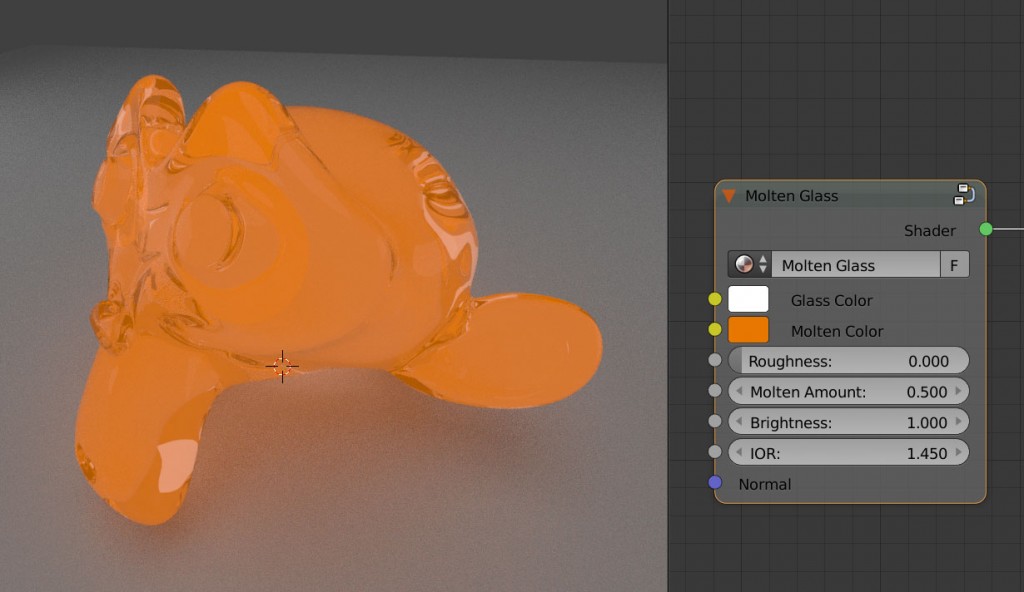The width and height of the screenshot is (1024, 592).
Task: Click the Glass Color input socket
Action: coord(716,298)
